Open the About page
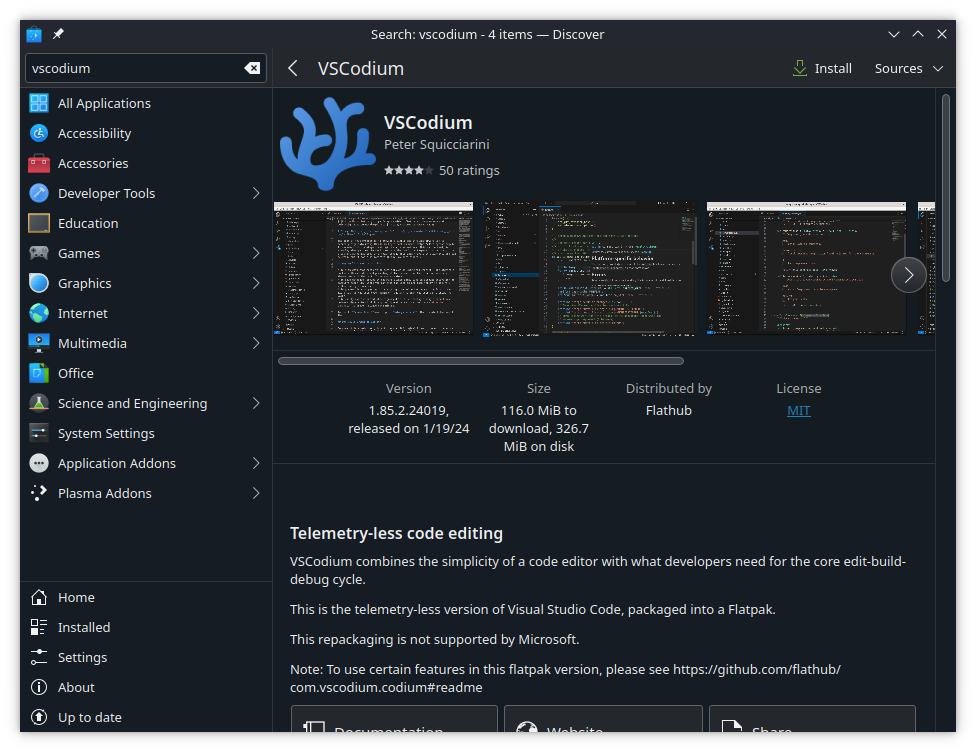976x752 pixels. 146,687
